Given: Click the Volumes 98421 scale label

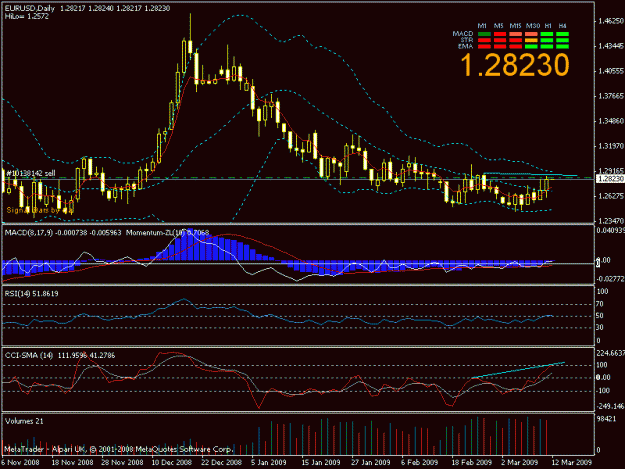Looking at the screenshot, I should 606,419.
